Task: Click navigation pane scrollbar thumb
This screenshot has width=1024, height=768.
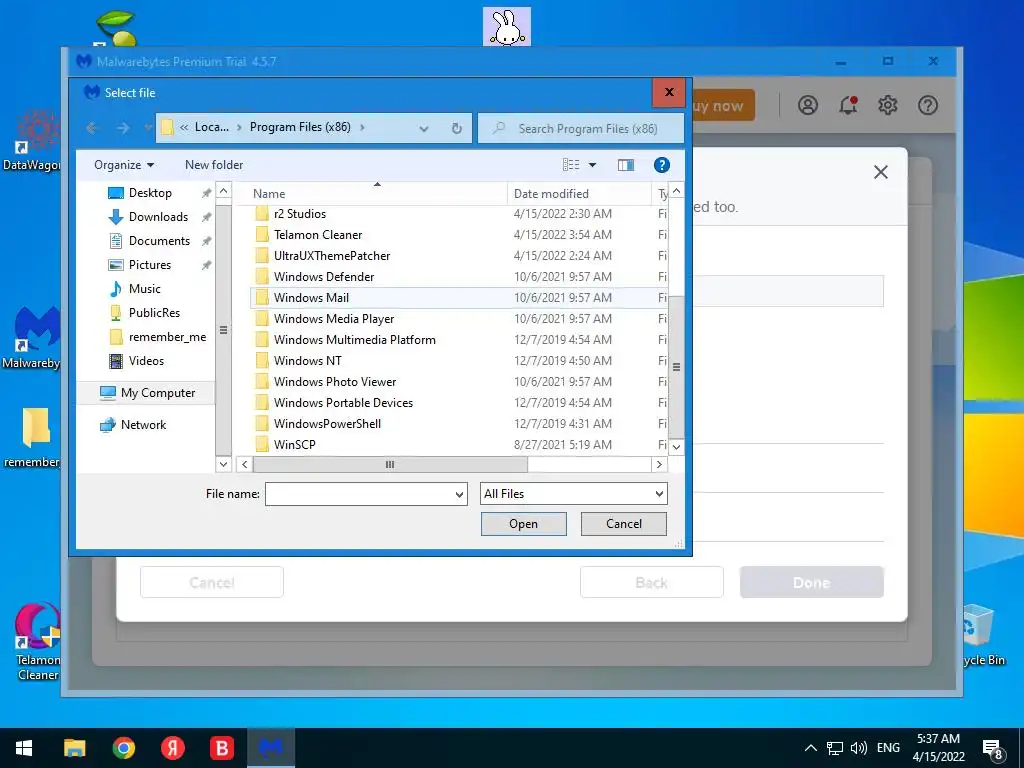Action: (x=223, y=330)
